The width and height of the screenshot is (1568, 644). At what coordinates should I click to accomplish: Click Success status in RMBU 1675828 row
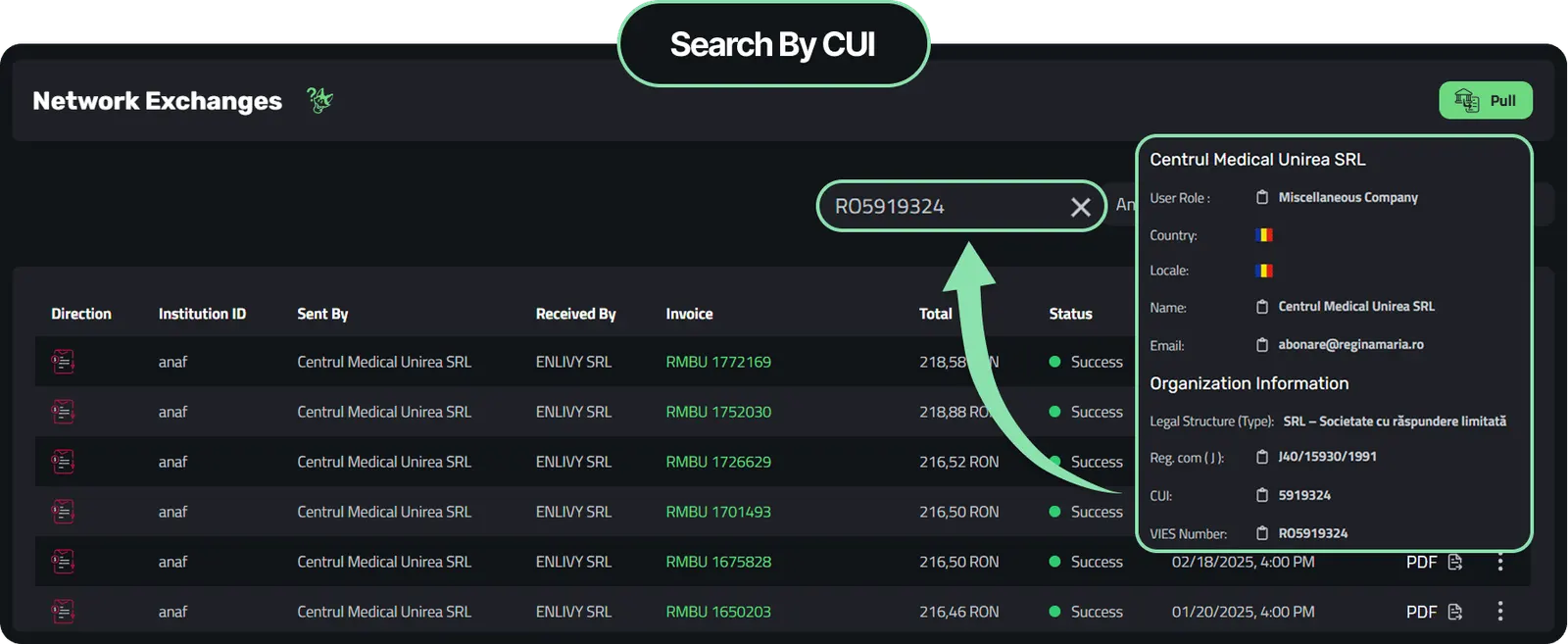(1086, 562)
